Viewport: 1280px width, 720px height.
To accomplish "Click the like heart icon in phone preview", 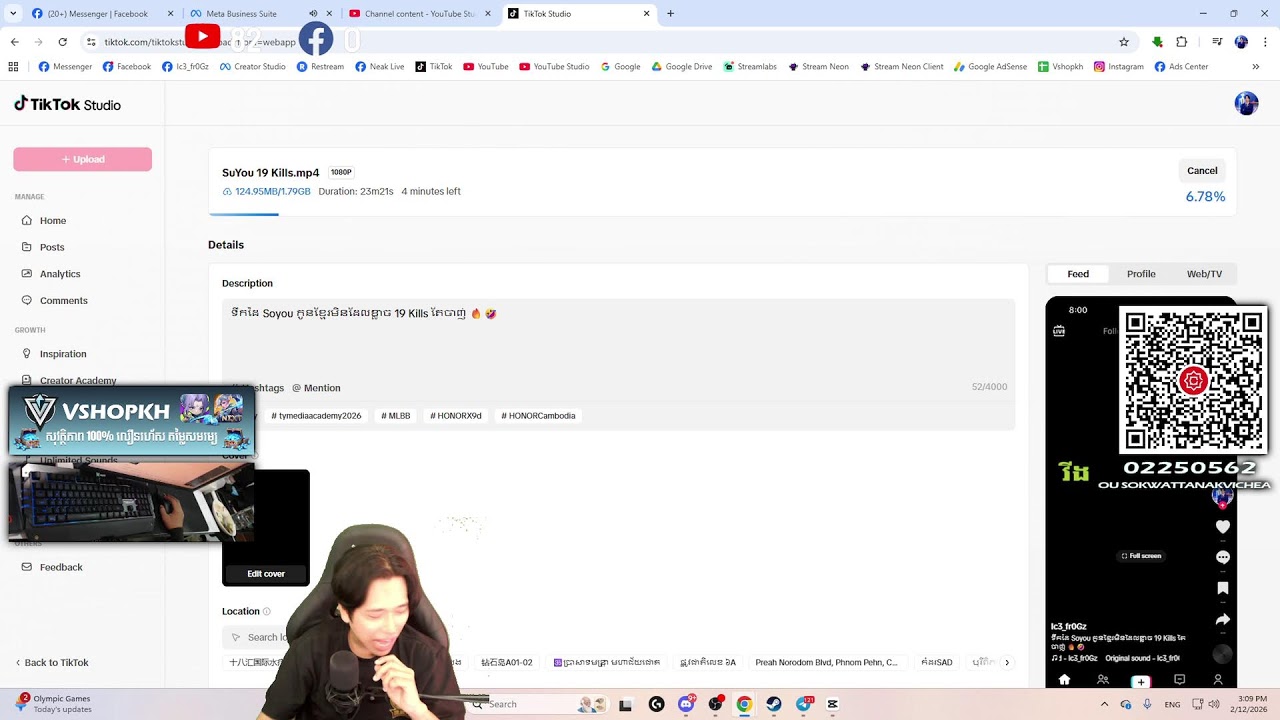I will [x=1222, y=527].
